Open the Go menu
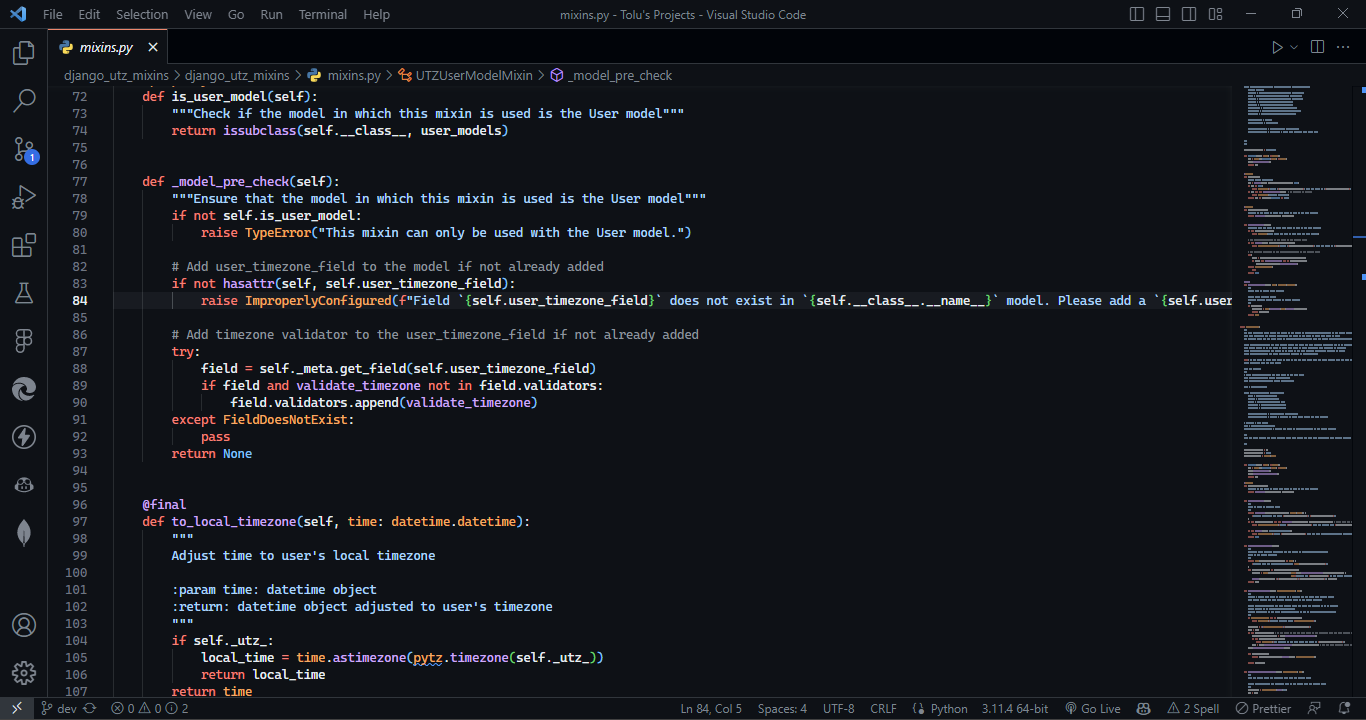Screen dimensions: 1366x720 pyautogui.click(x=236, y=15)
